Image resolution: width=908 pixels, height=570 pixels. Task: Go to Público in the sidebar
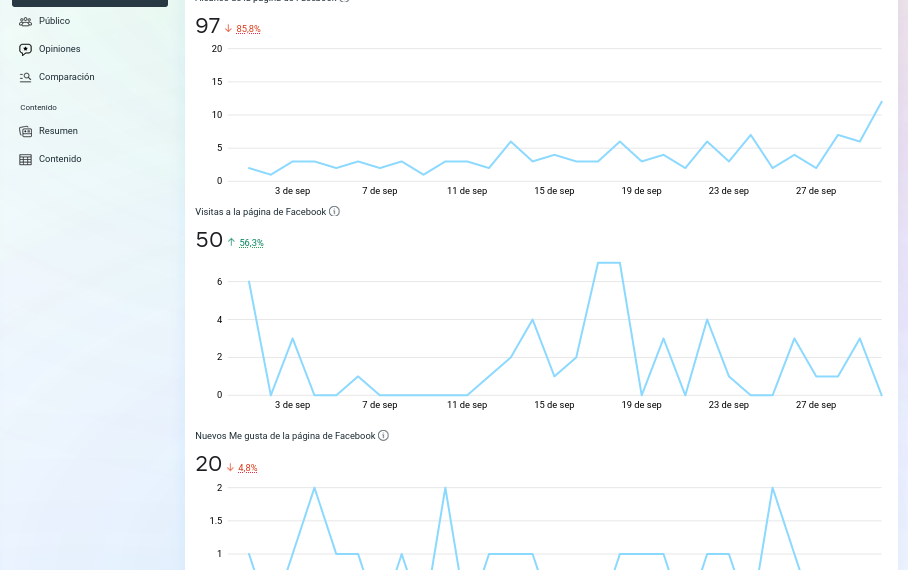(x=54, y=21)
